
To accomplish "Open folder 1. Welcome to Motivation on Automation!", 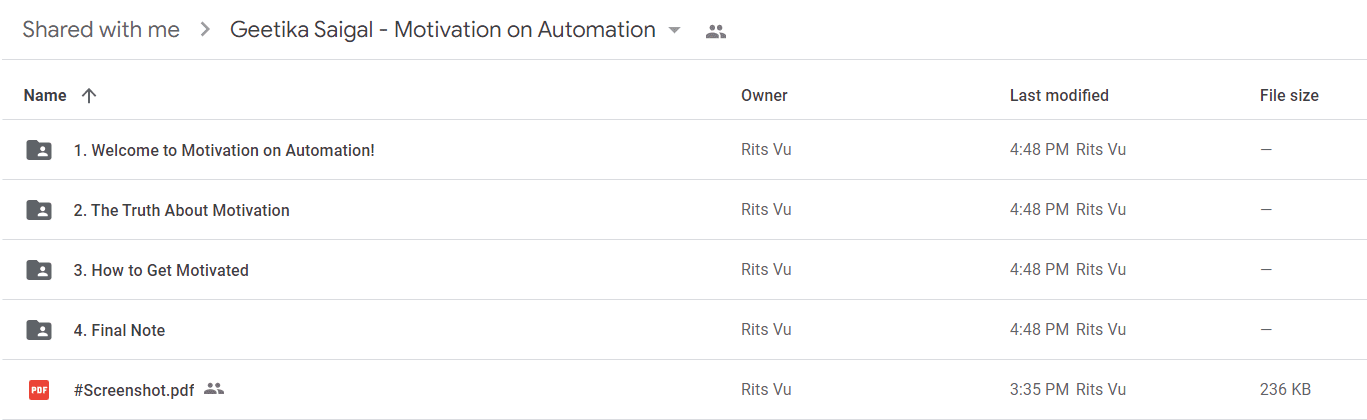I will click(x=224, y=150).
